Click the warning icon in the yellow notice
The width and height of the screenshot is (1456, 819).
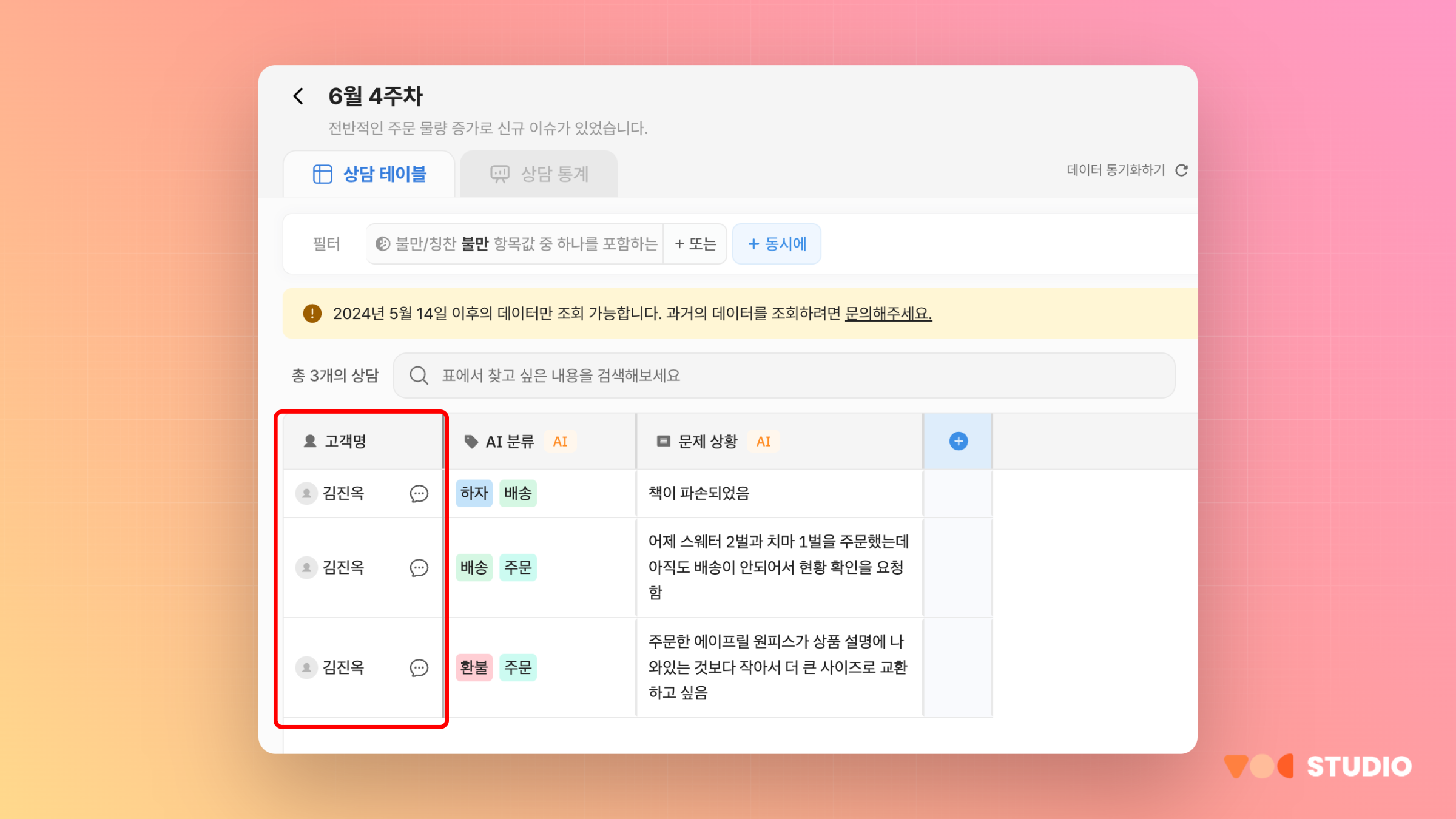[312, 314]
